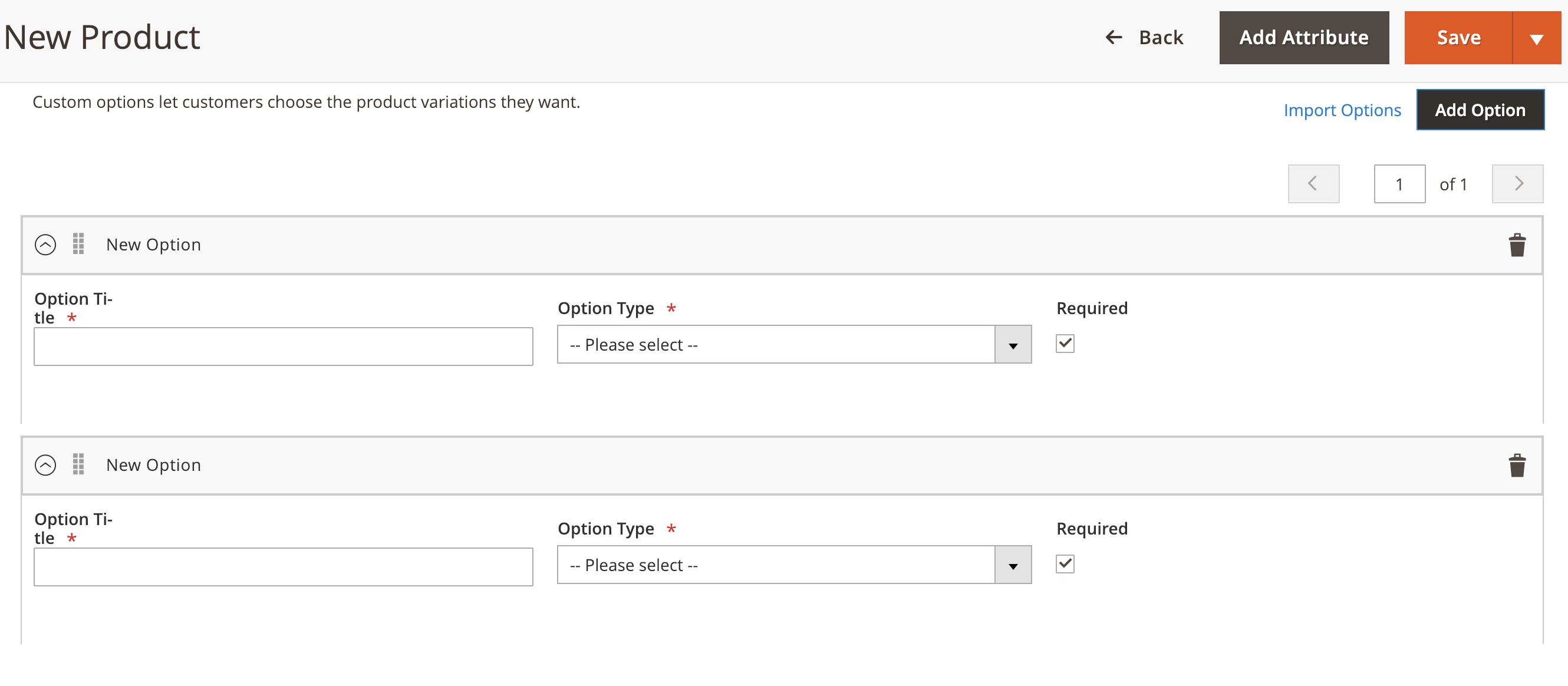
Task: Click the first Option Title input field
Action: (283, 347)
